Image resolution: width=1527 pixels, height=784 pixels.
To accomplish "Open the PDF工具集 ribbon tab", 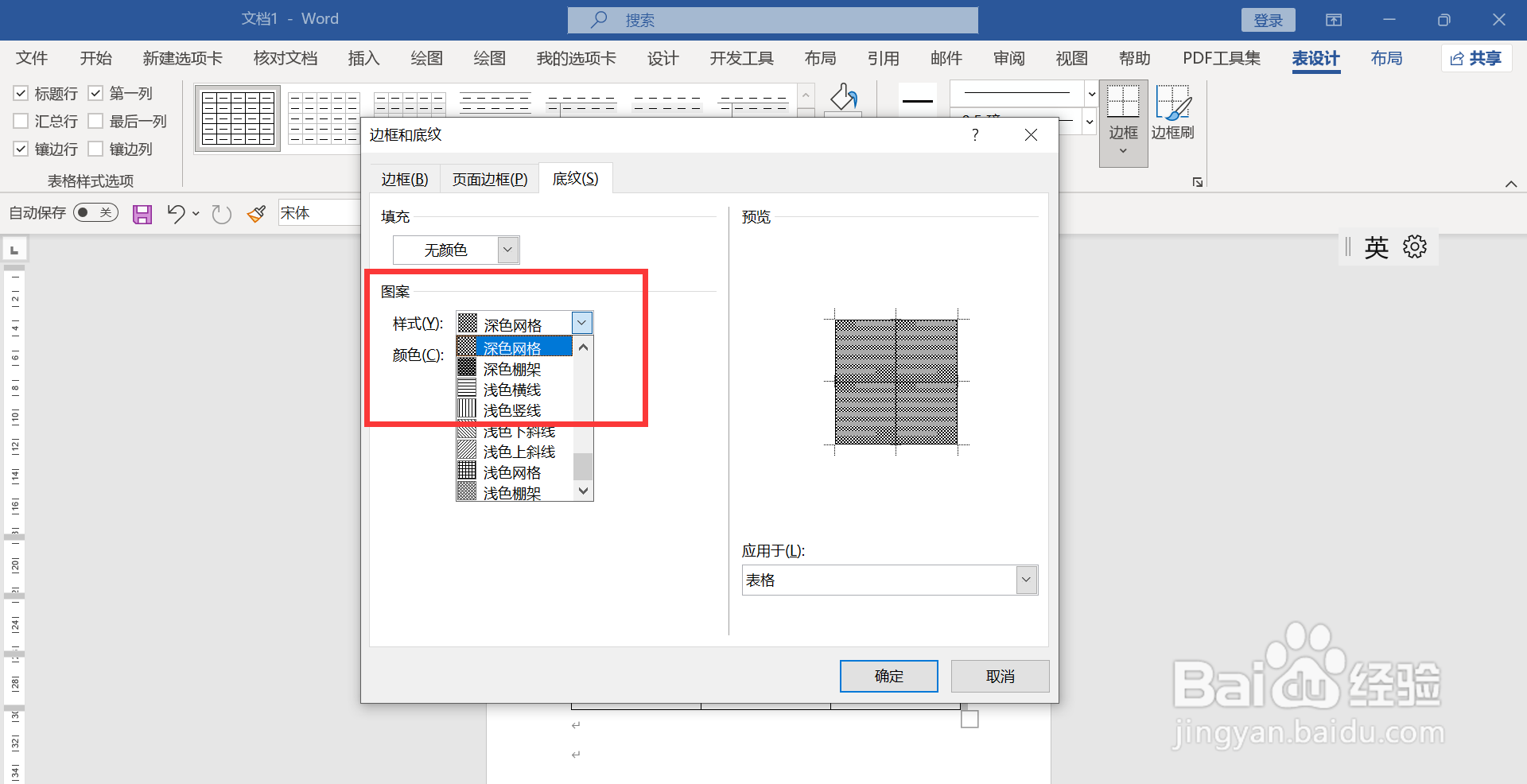I will point(1222,58).
